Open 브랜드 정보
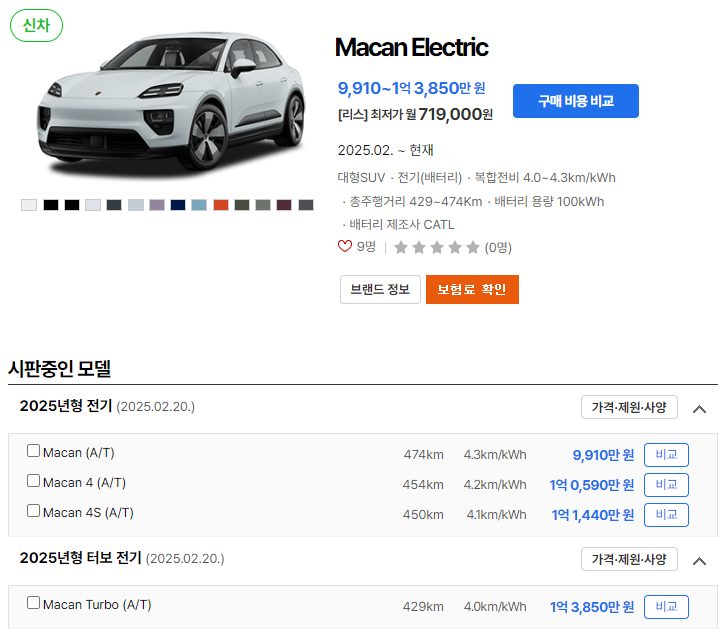This screenshot has height=639, width=727. [x=380, y=290]
